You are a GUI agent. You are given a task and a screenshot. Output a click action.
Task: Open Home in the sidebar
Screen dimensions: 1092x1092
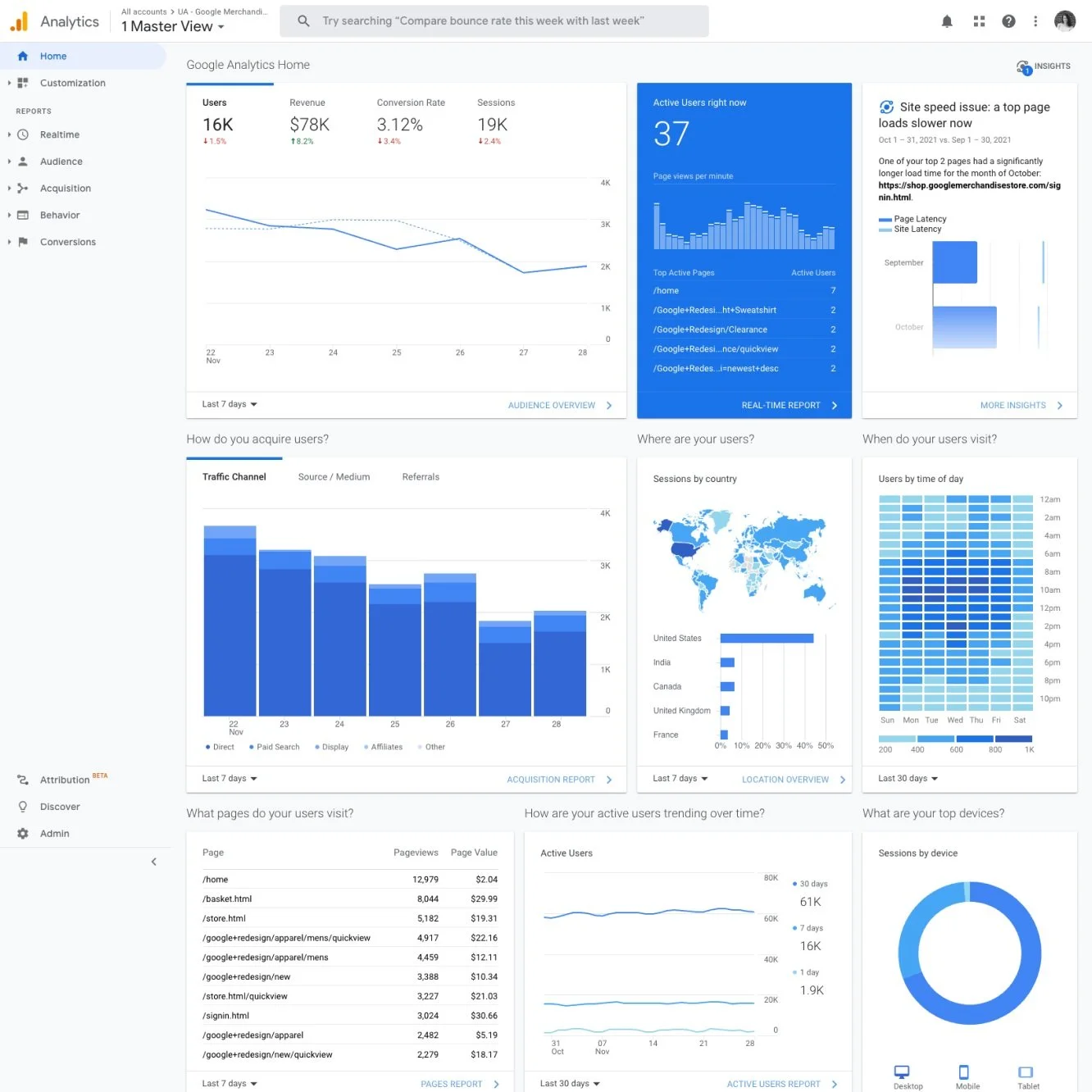coord(83,56)
